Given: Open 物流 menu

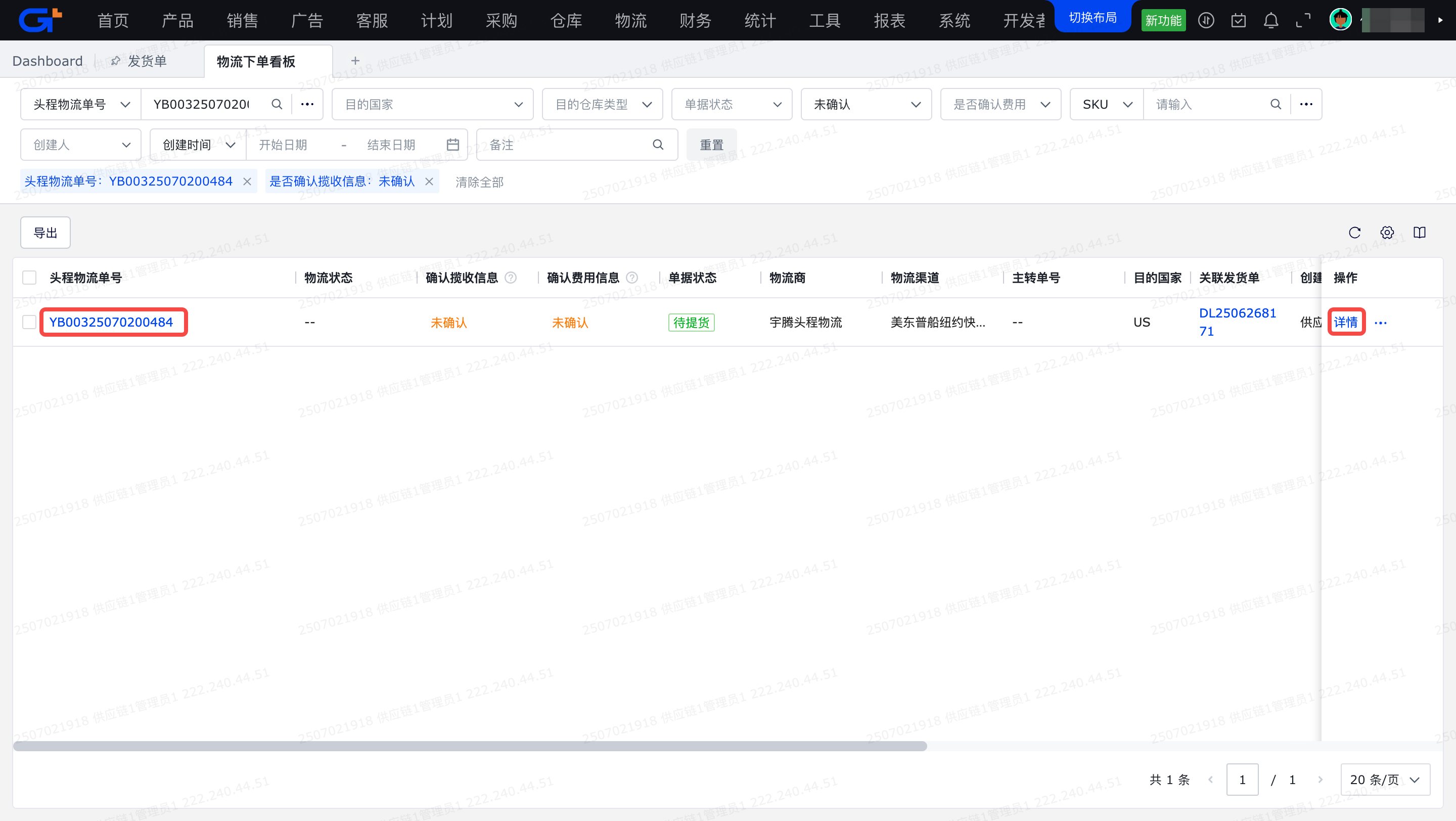Looking at the screenshot, I should (630, 20).
